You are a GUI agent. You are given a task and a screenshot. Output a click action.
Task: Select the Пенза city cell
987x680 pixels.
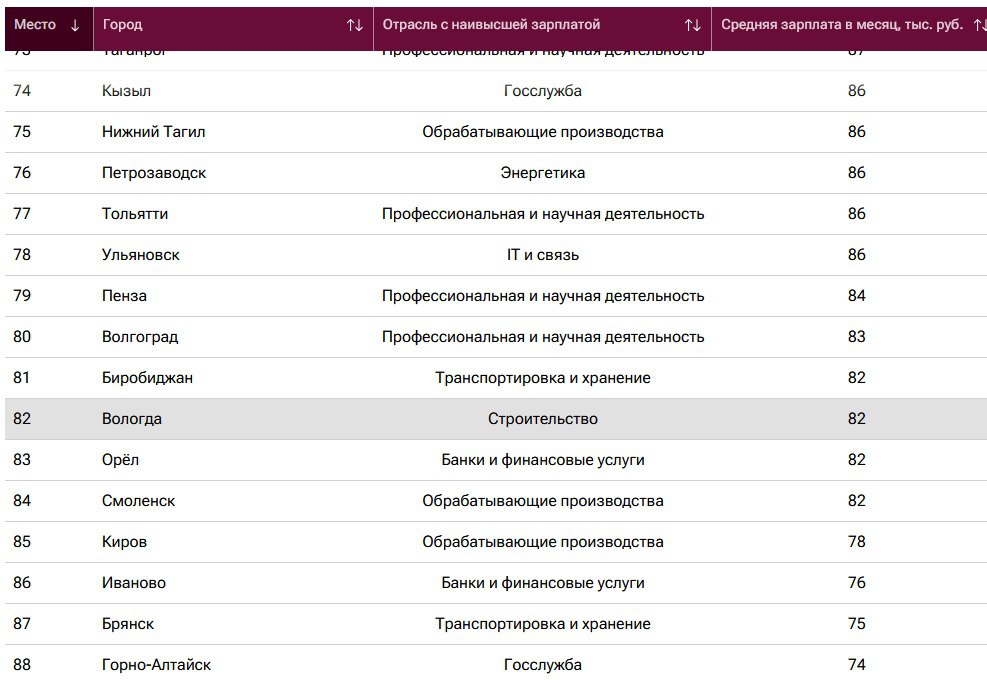coord(124,295)
